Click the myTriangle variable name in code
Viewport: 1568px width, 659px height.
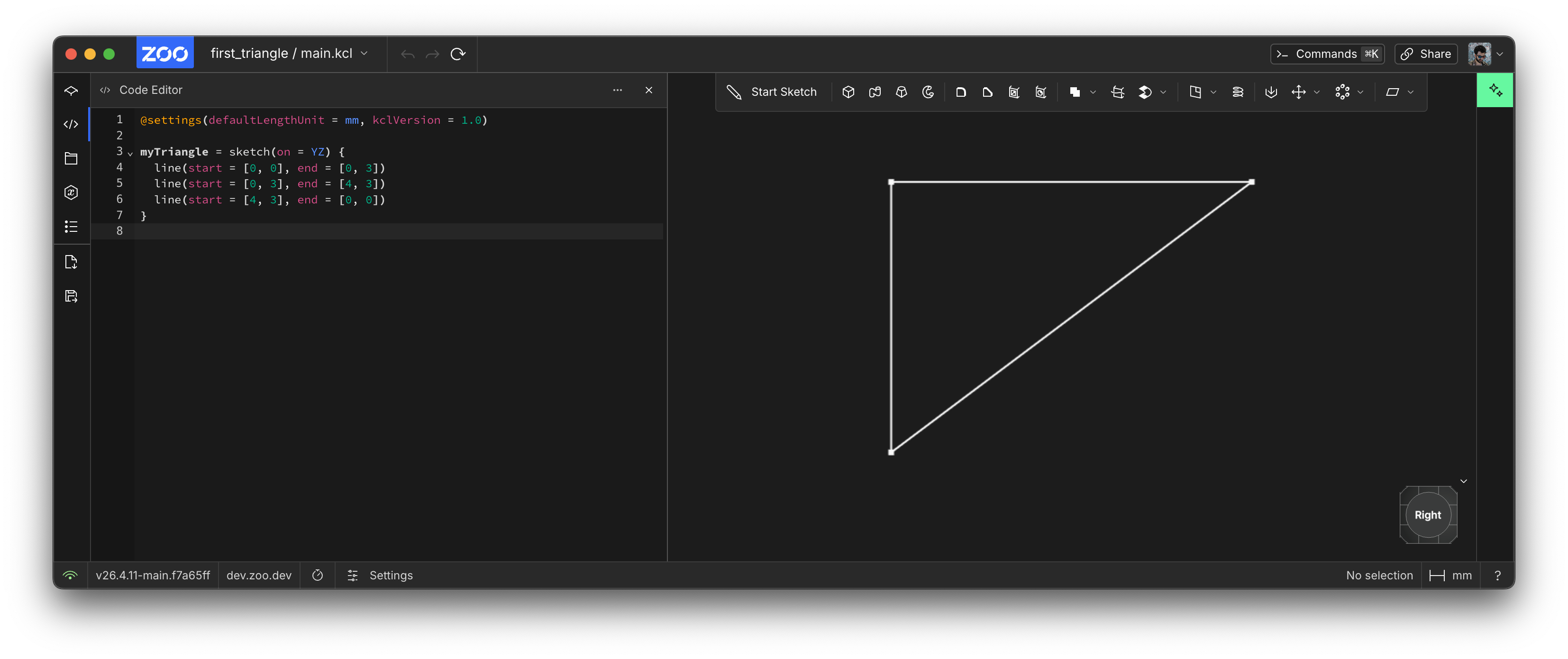pyautogui.click(x=174, y=152)
